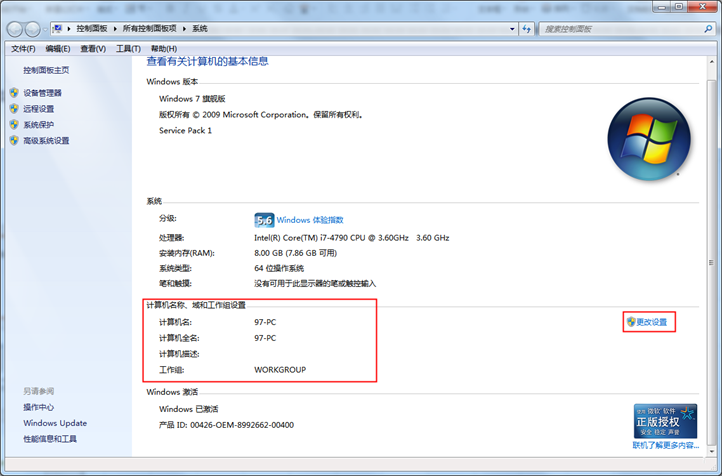Click Service Pack 1 text

click(x=186, y=131)
